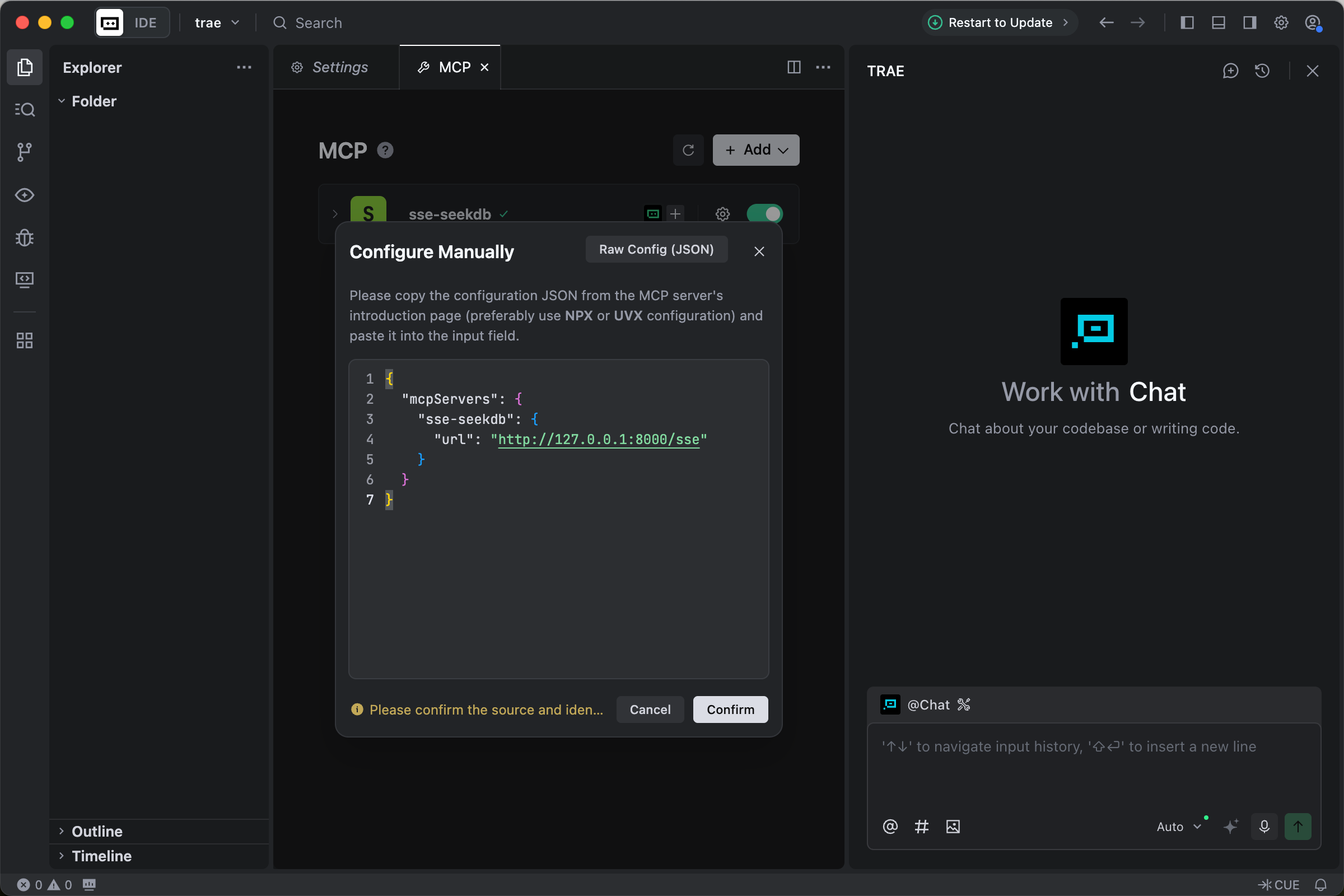
Task: Open the Extensions grid icon in sidebar
Action: [24, 340]
